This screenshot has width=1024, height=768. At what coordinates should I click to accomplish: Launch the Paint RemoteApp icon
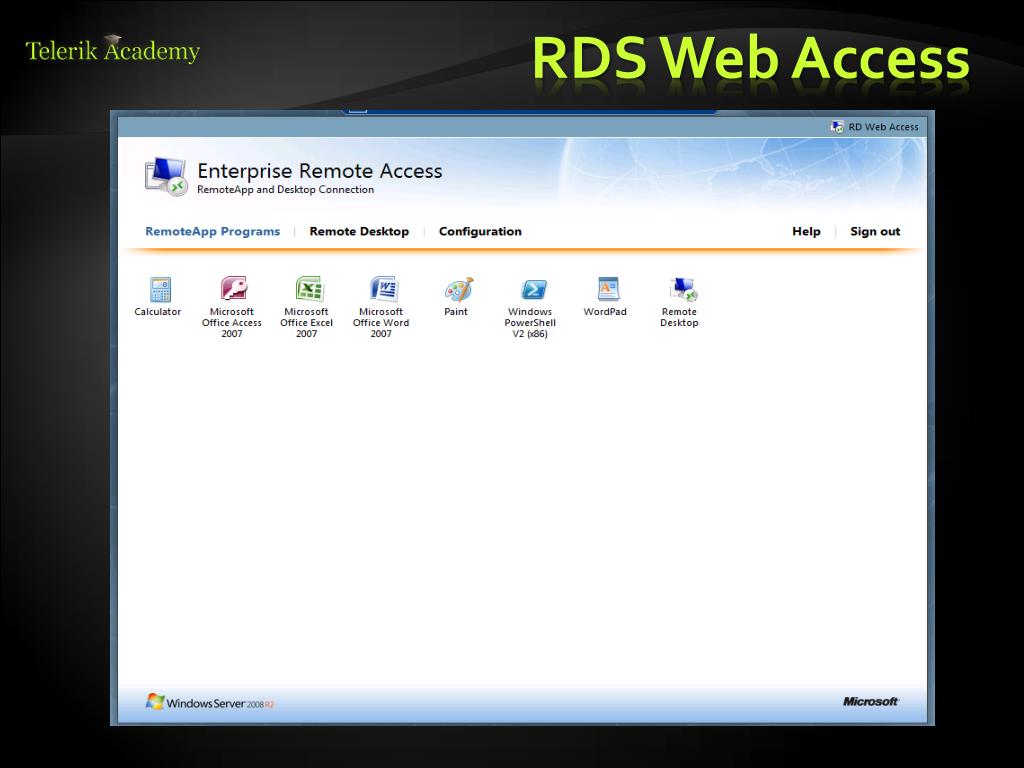[x=458, y=289]
